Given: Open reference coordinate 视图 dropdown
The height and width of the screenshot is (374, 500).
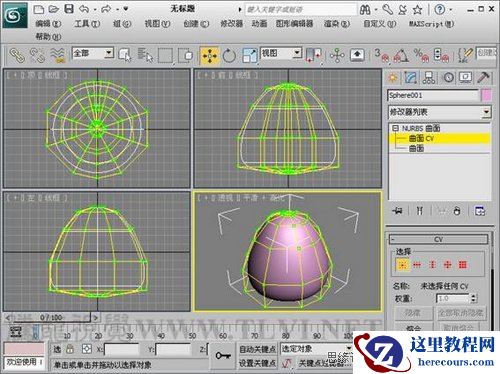Looking at the screenshot, I should (281, 53).
